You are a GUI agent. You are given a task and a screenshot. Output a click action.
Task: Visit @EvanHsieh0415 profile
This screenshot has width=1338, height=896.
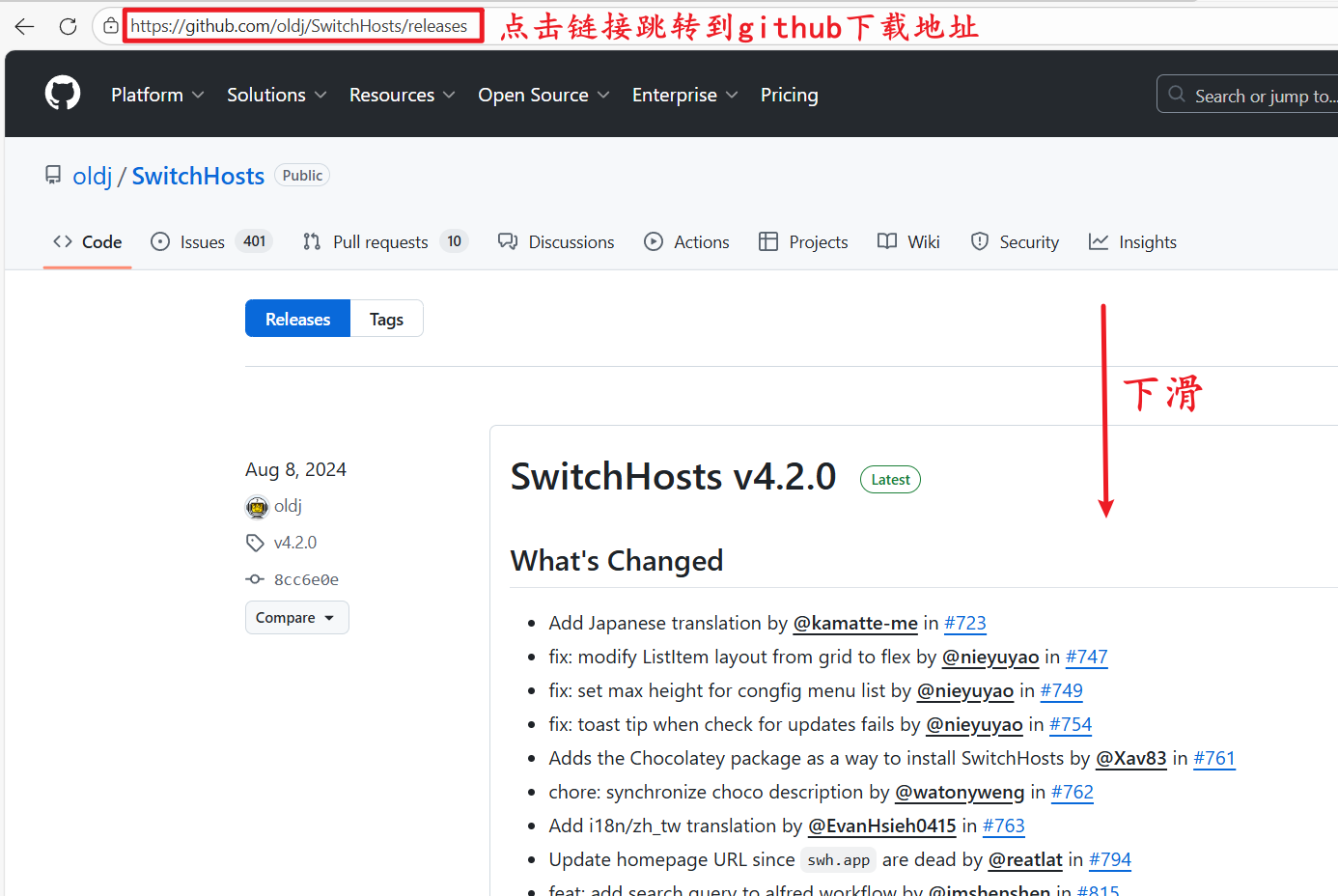pyautogui.click(x=882, y=826)
